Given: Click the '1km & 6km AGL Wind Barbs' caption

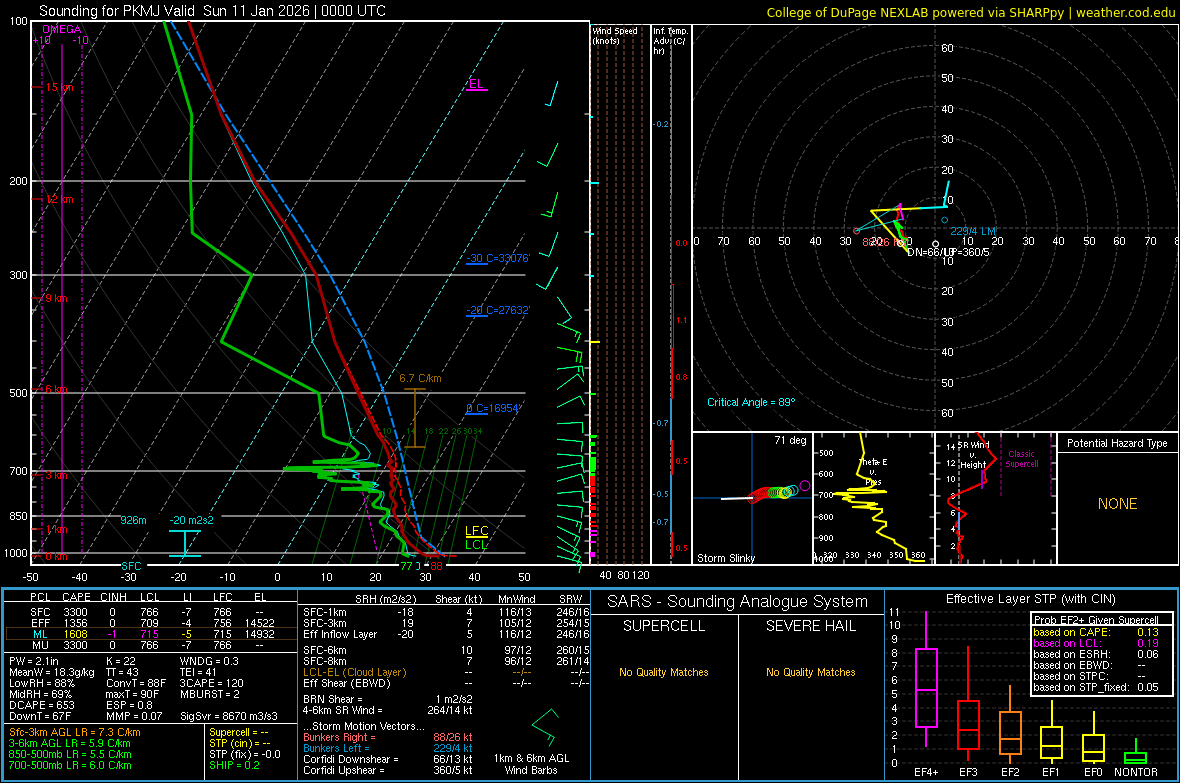Looking at the screenshot, I should (531, 764).
